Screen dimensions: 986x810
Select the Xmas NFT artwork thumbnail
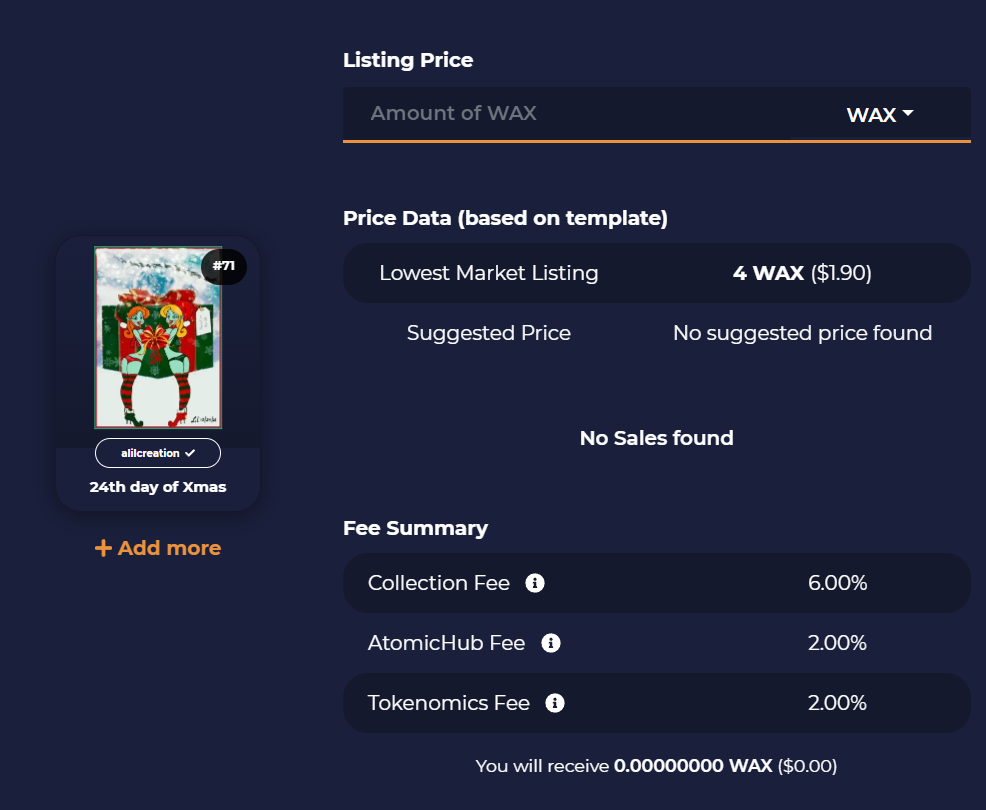(158, 337)
